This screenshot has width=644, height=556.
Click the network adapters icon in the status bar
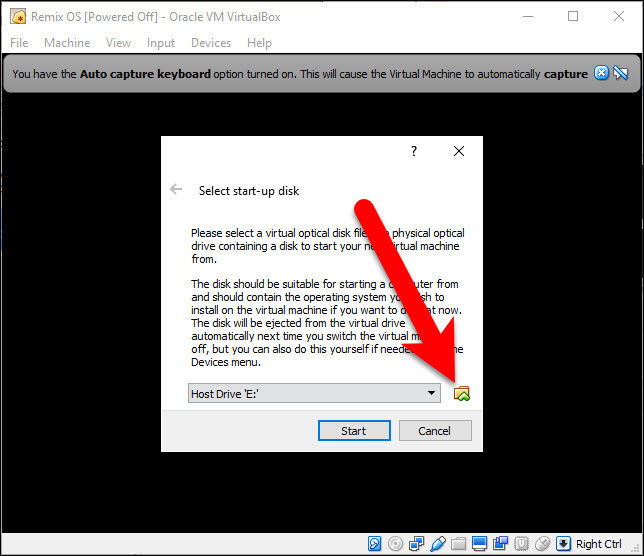point(416,544)
